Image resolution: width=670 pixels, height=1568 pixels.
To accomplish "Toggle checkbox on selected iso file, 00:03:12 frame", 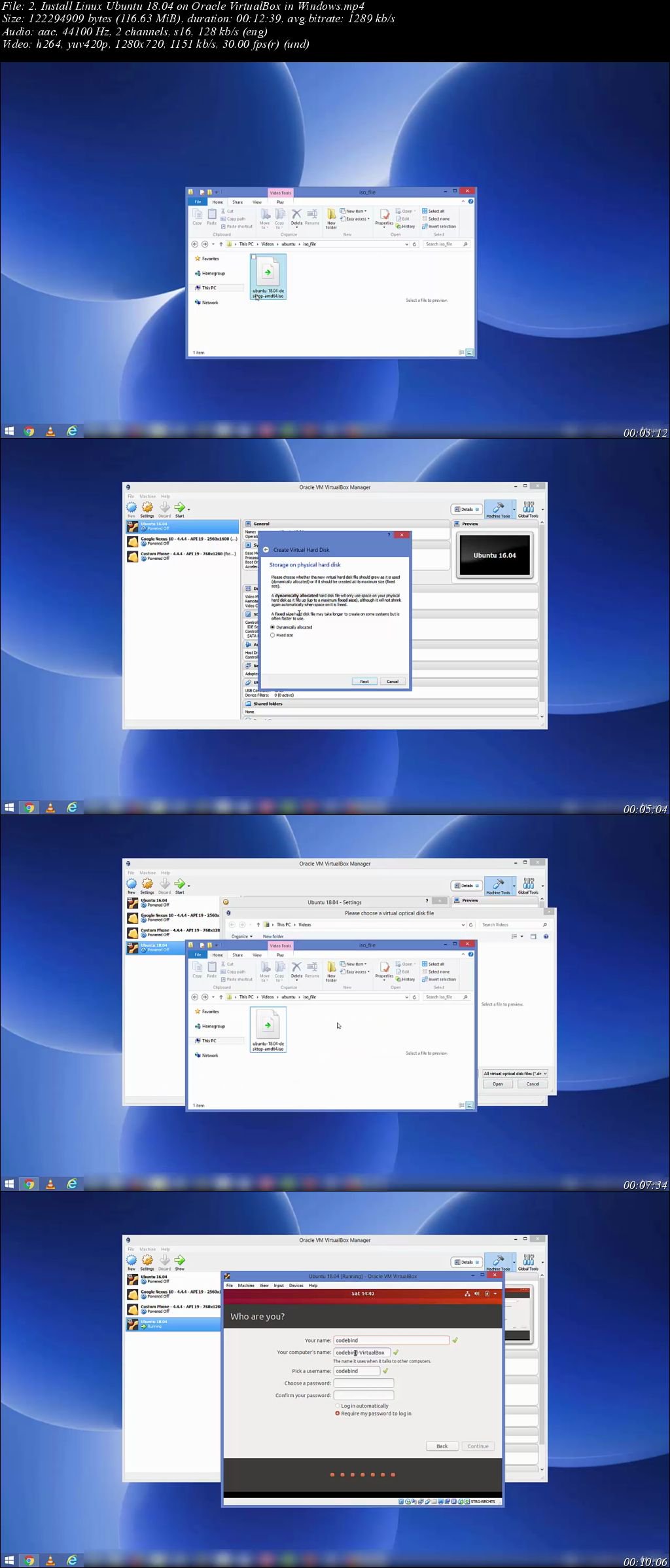I will coord(254,257).
